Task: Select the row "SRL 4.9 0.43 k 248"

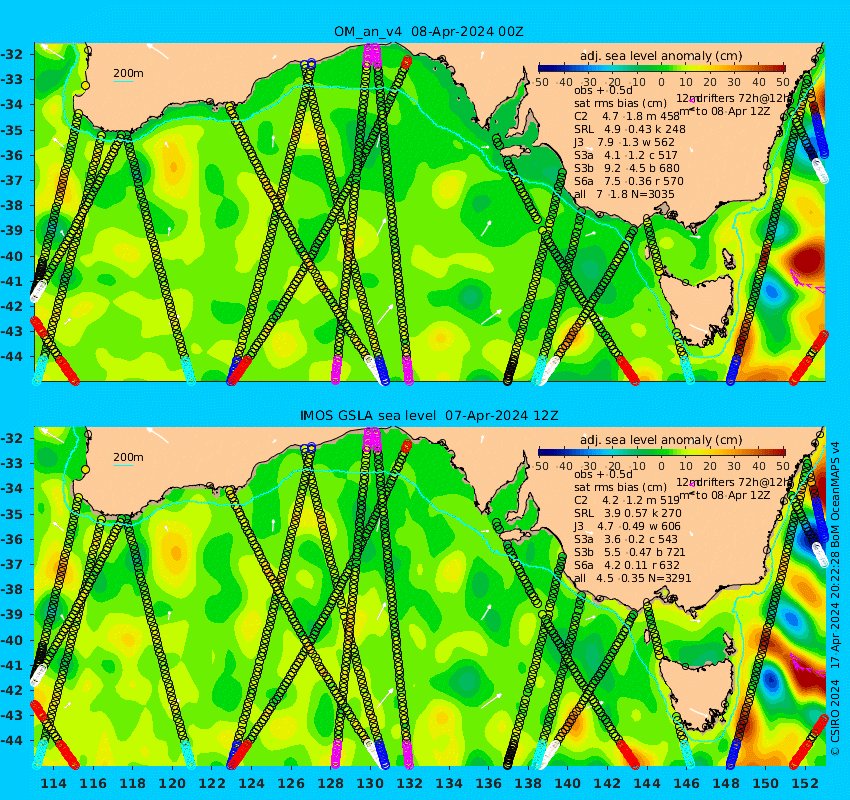Action: tap(630, 129)
